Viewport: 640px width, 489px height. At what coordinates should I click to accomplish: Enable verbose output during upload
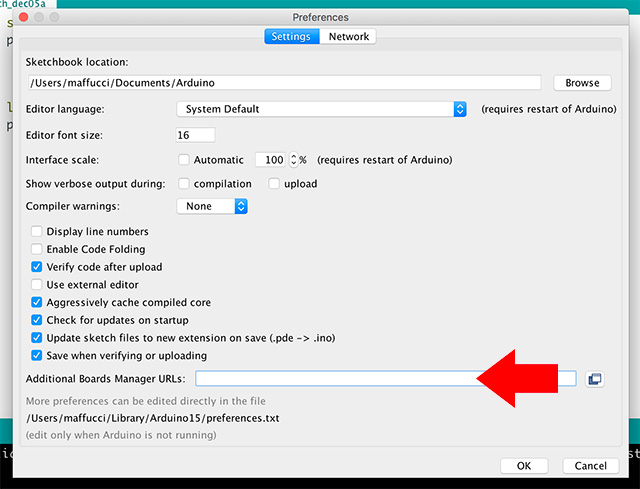(x=274, y=183)
